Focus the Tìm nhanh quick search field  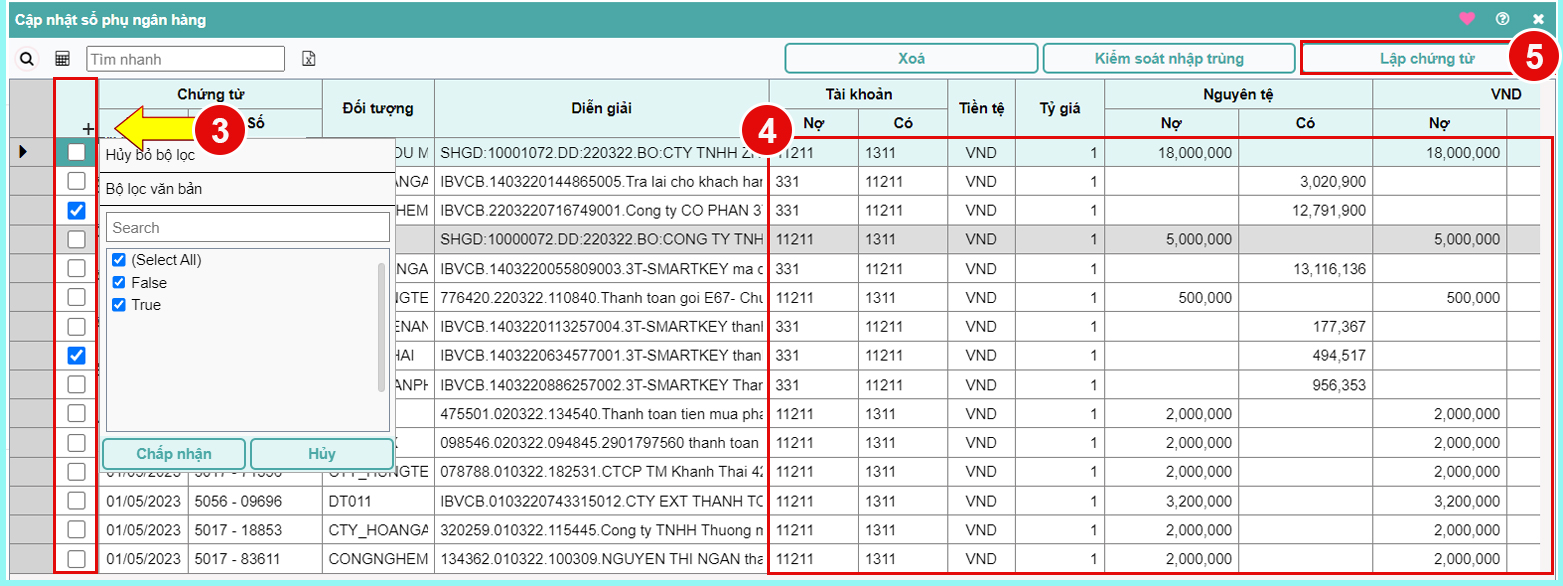coord(186,60)
